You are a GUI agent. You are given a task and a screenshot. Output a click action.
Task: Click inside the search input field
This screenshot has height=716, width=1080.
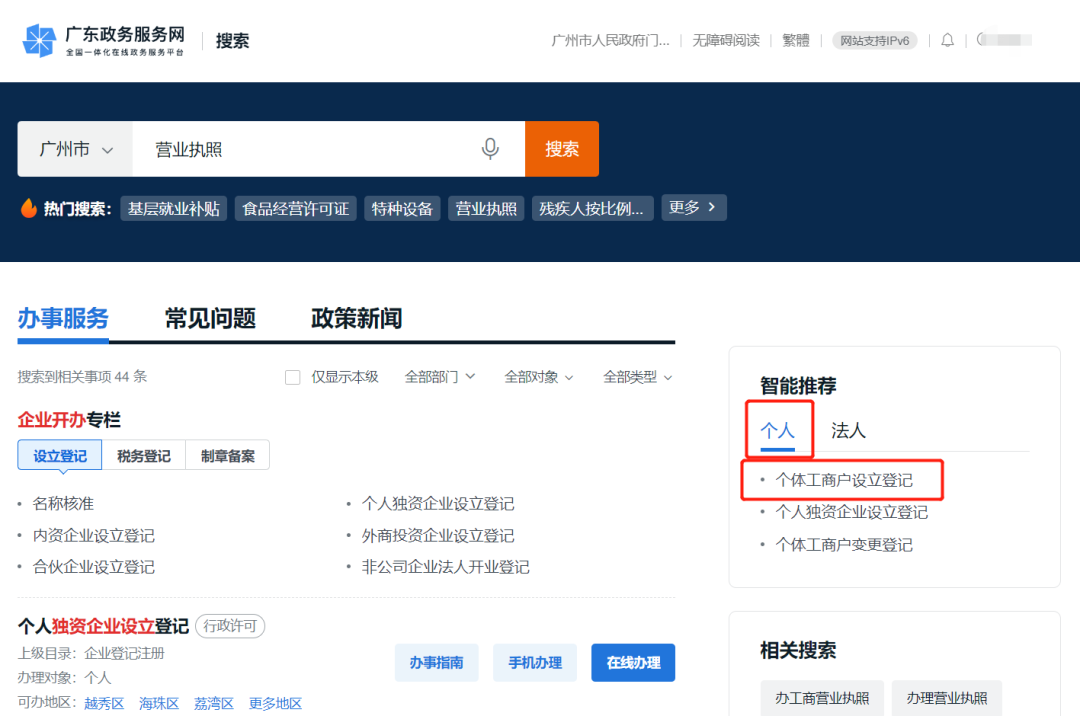point(300,148)
